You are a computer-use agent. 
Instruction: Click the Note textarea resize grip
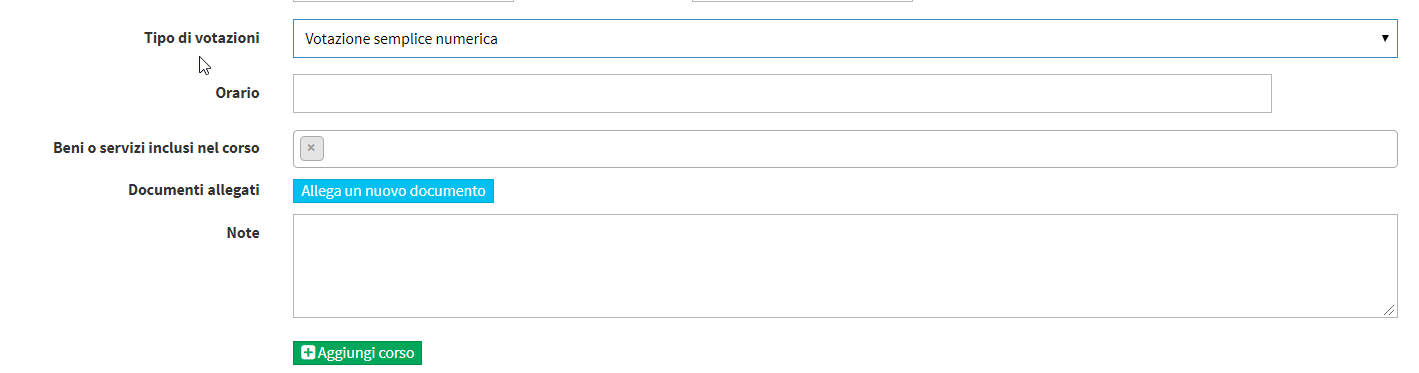[1390, 311]
